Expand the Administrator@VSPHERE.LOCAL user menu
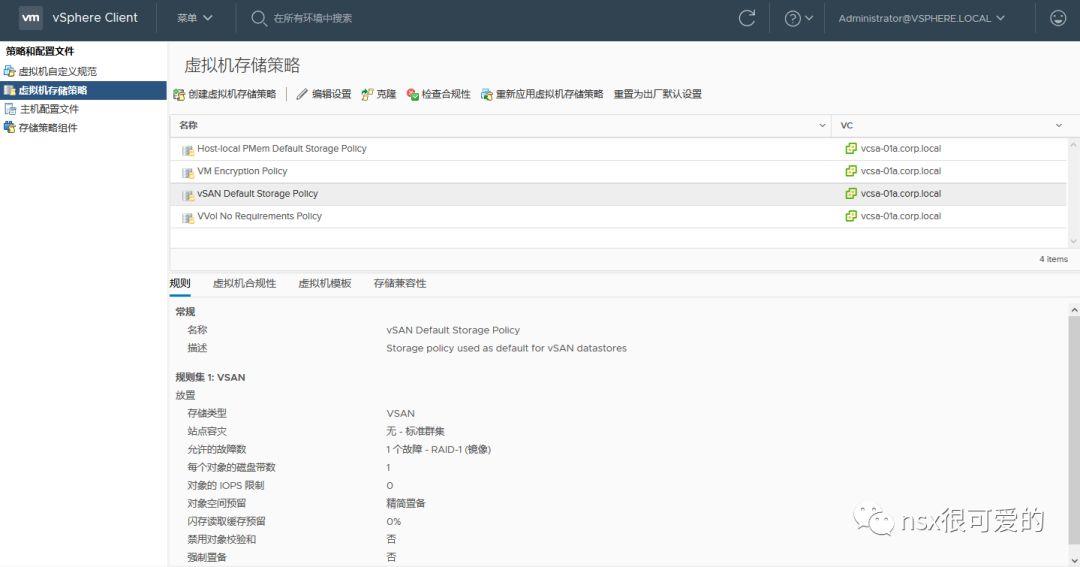The height and width of the screenshot is (567, 1080). pos(922,19)
